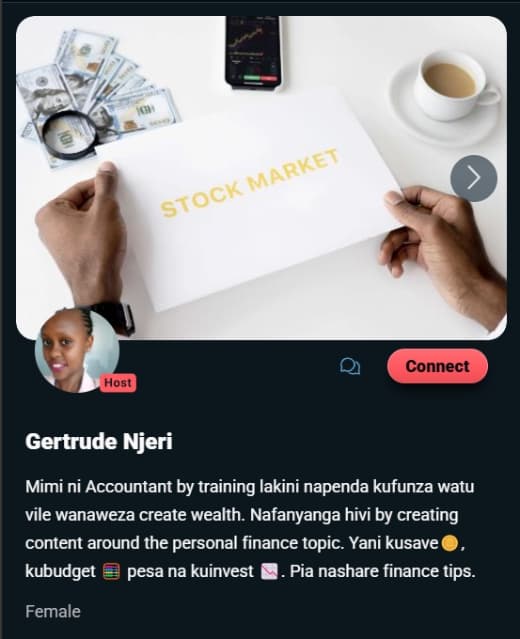Click the red Host badge
The height and width of the screenshot is (639, 520).
tap(118, 383)
